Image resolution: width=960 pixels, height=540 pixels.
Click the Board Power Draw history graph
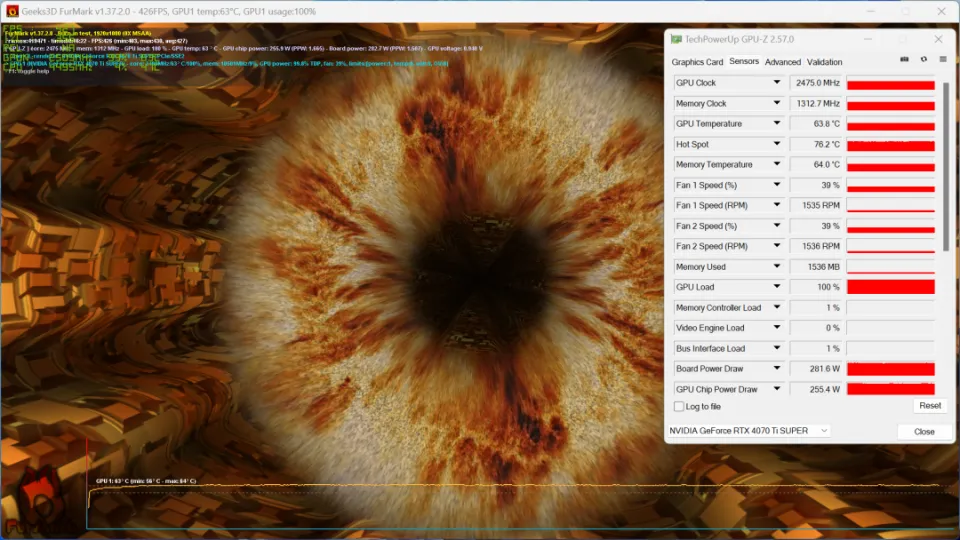(x=891, y=369)
